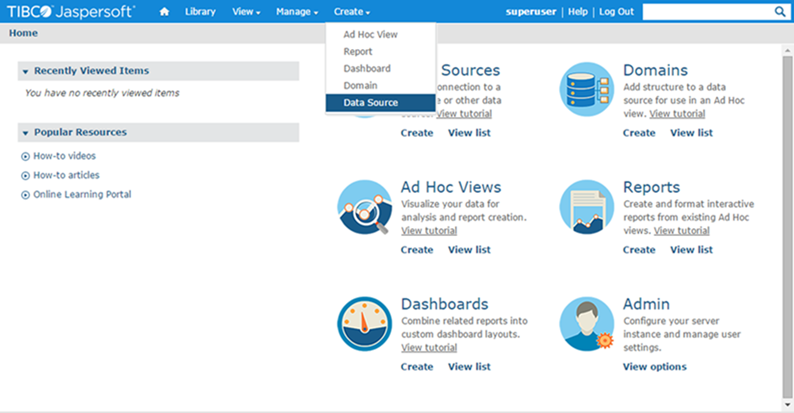Click View options under Admin

655,367
